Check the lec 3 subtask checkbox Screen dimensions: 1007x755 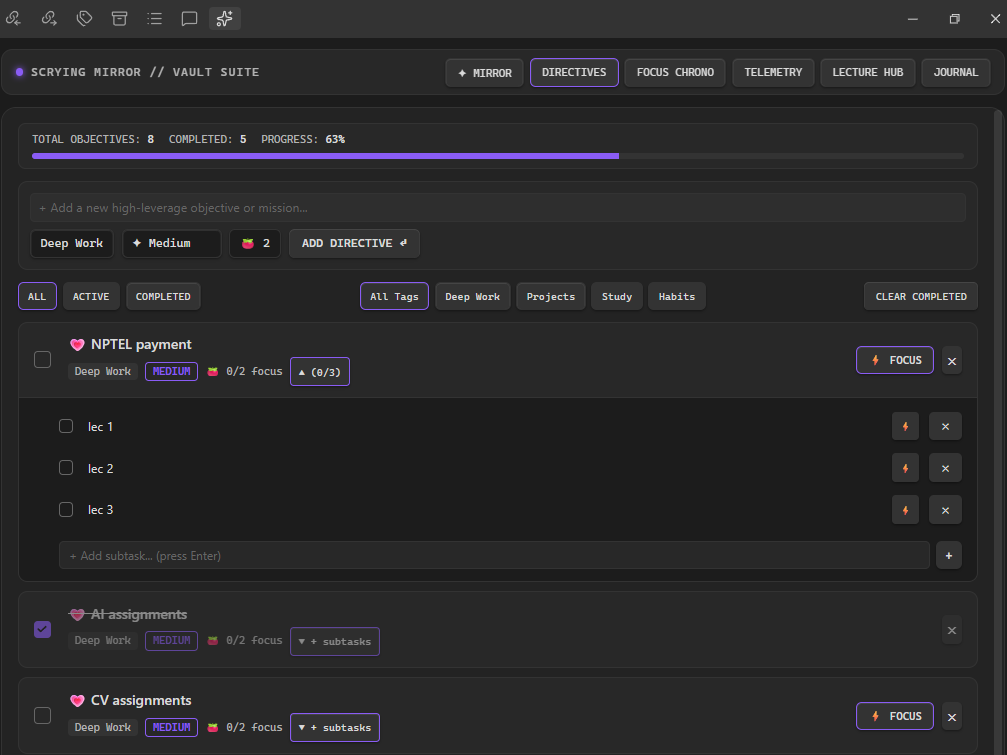(66, 510)
